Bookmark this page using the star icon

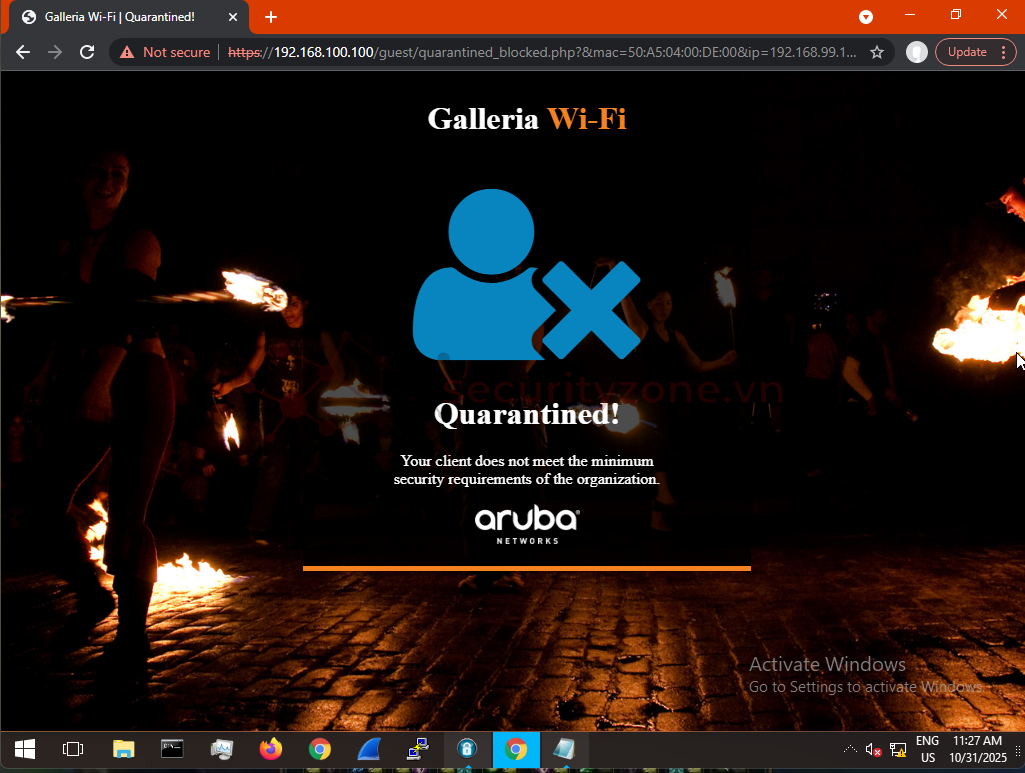coord(874,52)
